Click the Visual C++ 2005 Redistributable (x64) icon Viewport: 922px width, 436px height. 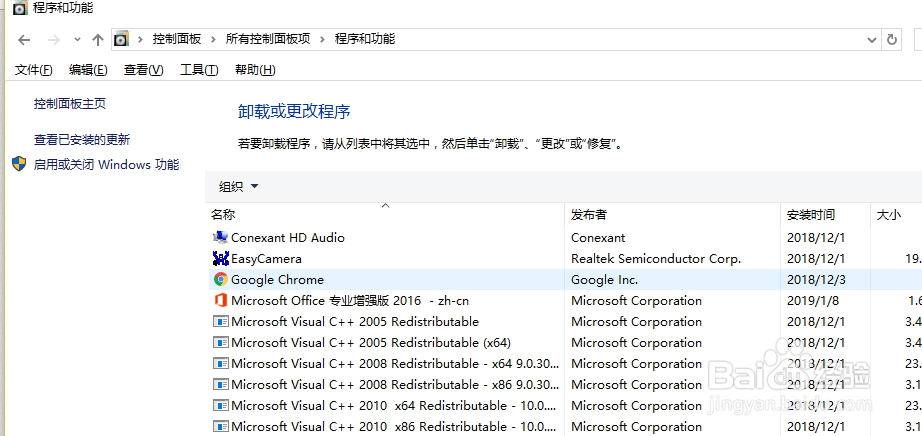[x=220, y=342]
